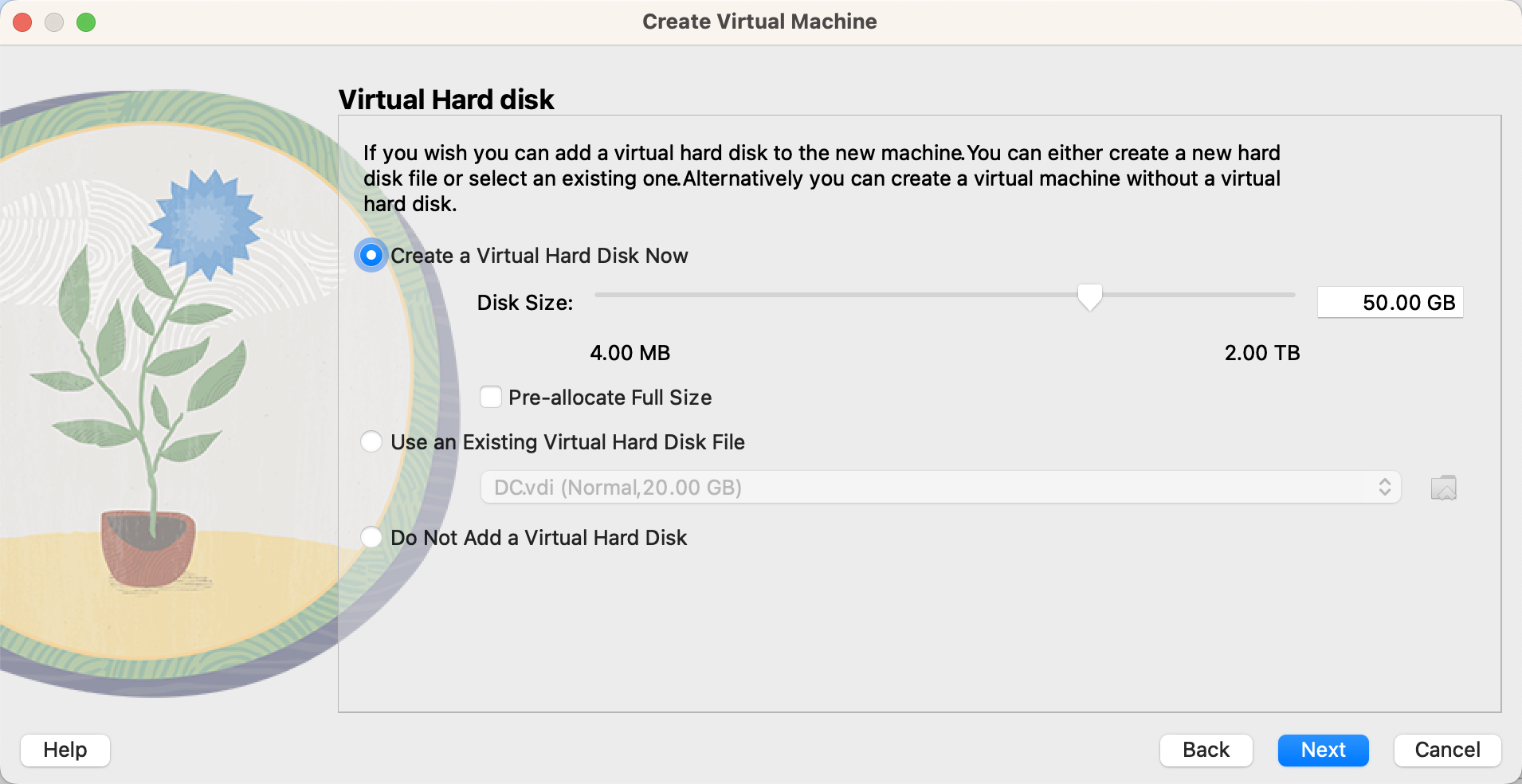Click the slider track near 4.00 MB minimum
Viewport: 1522px width, 784px height.
click(606, 295)
